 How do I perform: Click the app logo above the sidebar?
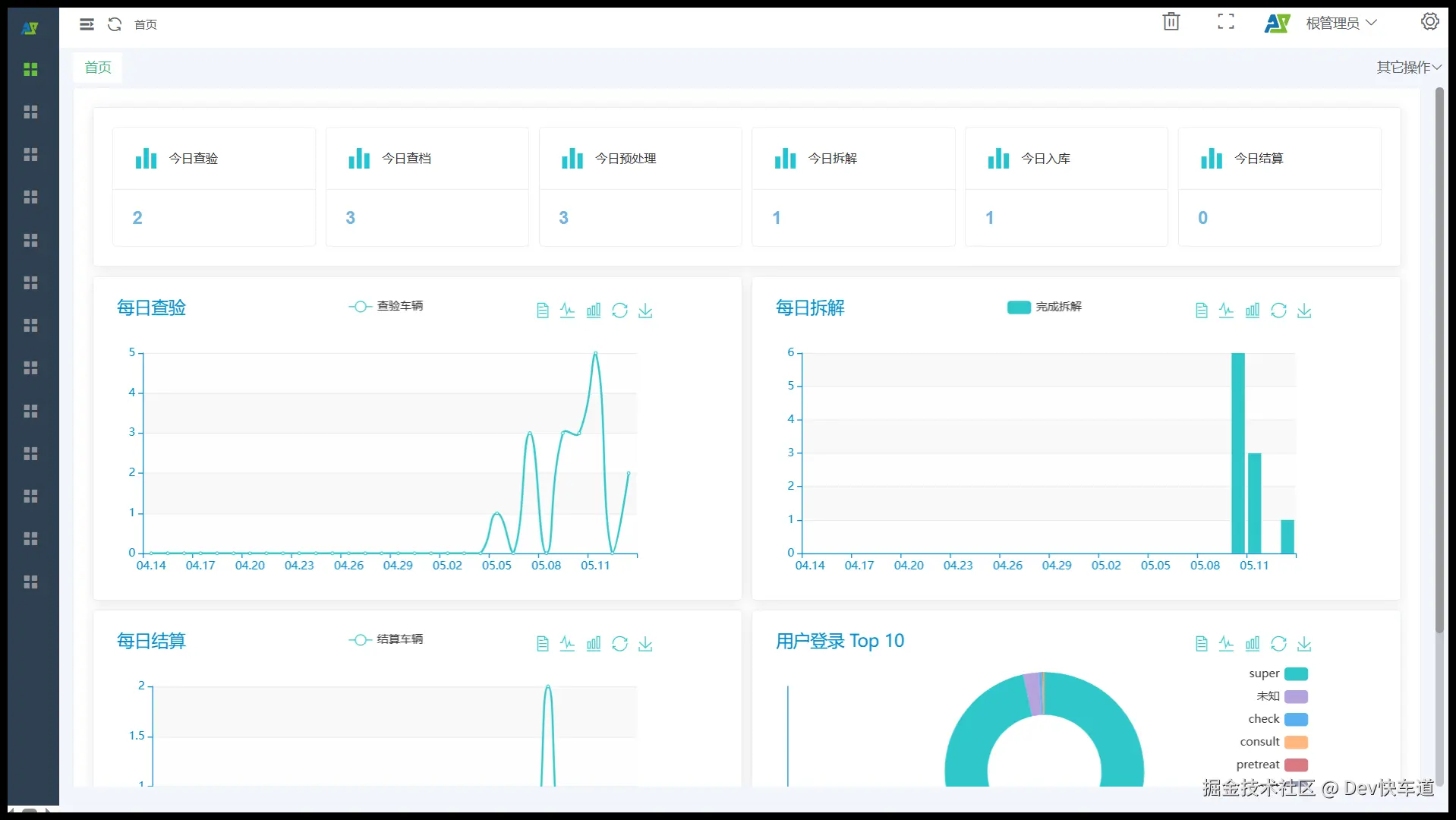click(30, 28)
